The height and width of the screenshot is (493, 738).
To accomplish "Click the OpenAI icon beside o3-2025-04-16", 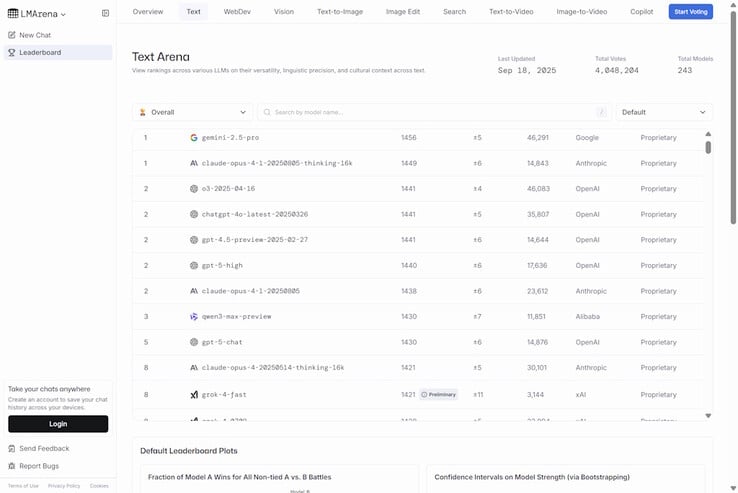I will click(x=193, y=188).
